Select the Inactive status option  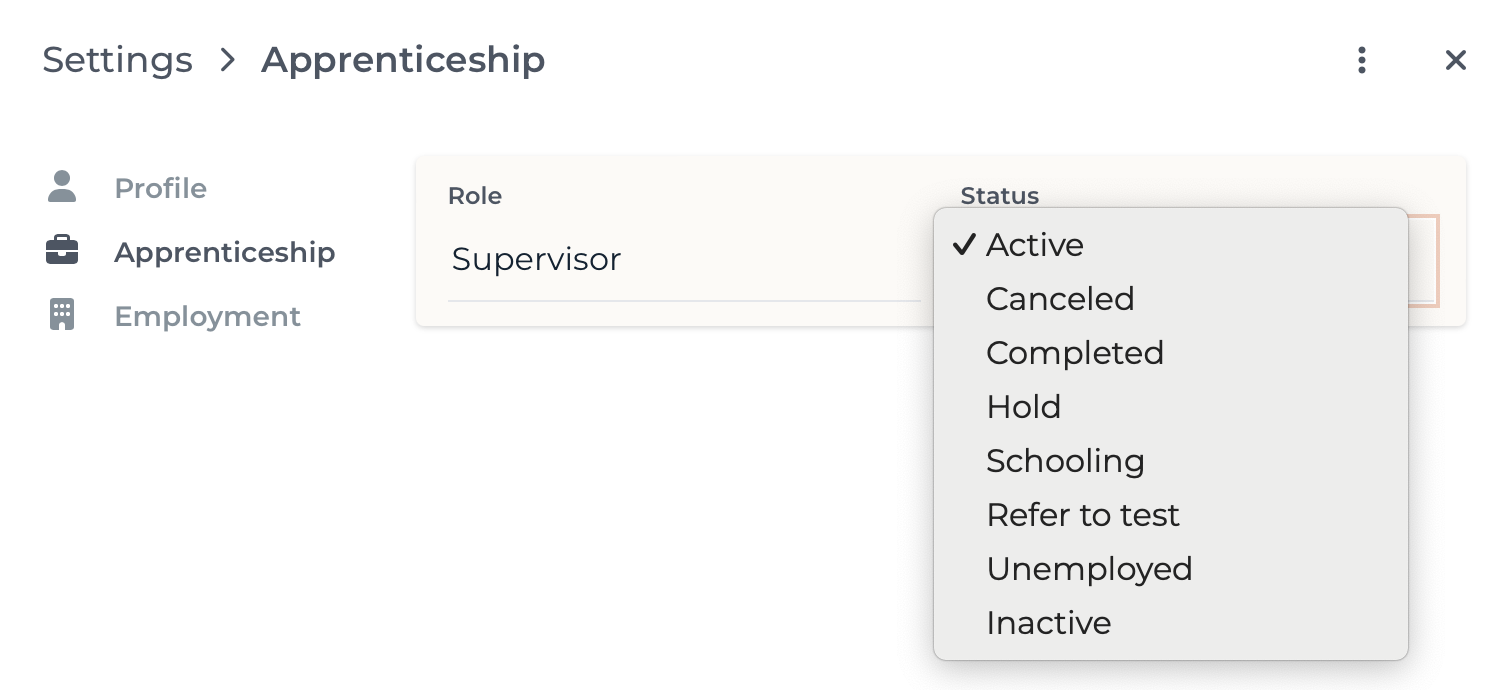tap(1049, 623)
